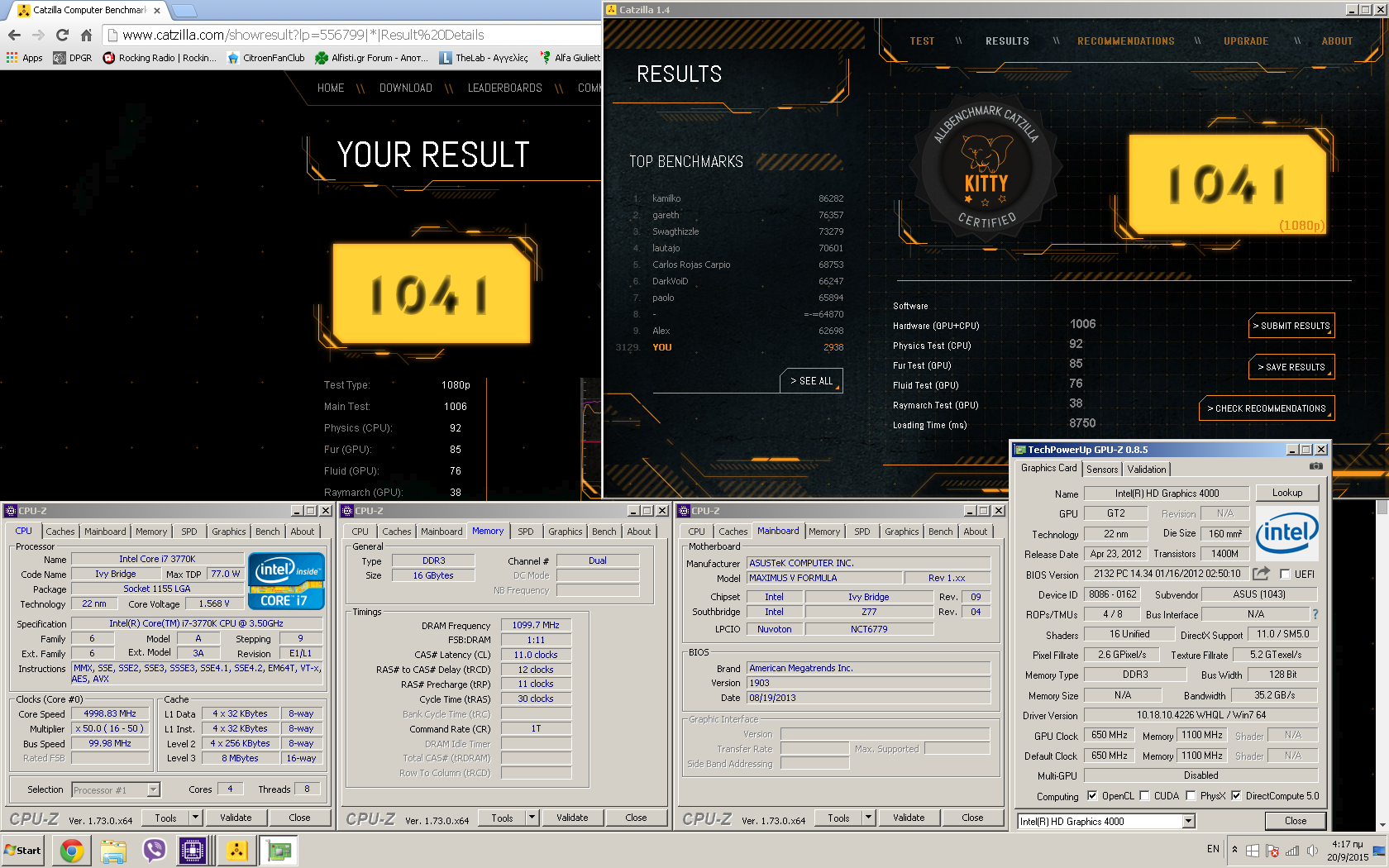This screenshot has width=1389, height=868.
Task: Click the Windows Start button
Action: click(x=22, y=850)
